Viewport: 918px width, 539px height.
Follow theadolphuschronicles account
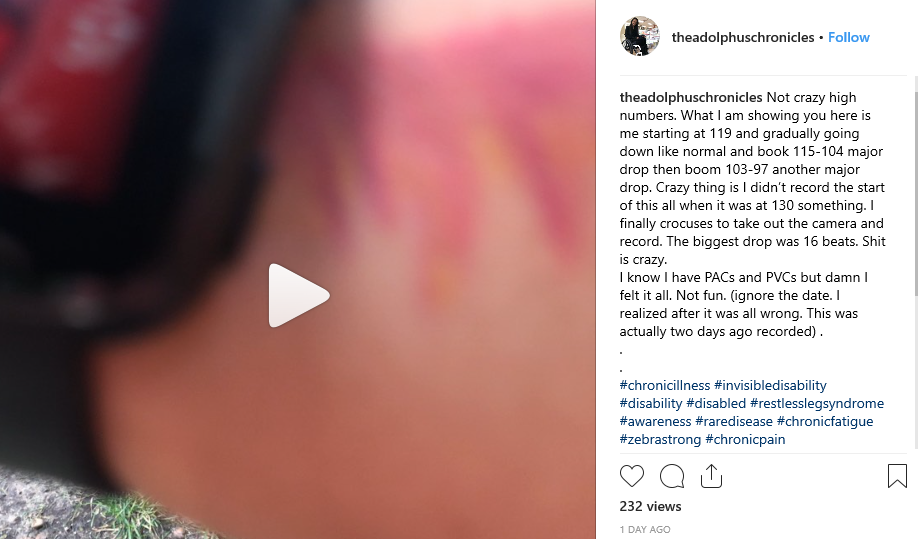tap(848, 37)
